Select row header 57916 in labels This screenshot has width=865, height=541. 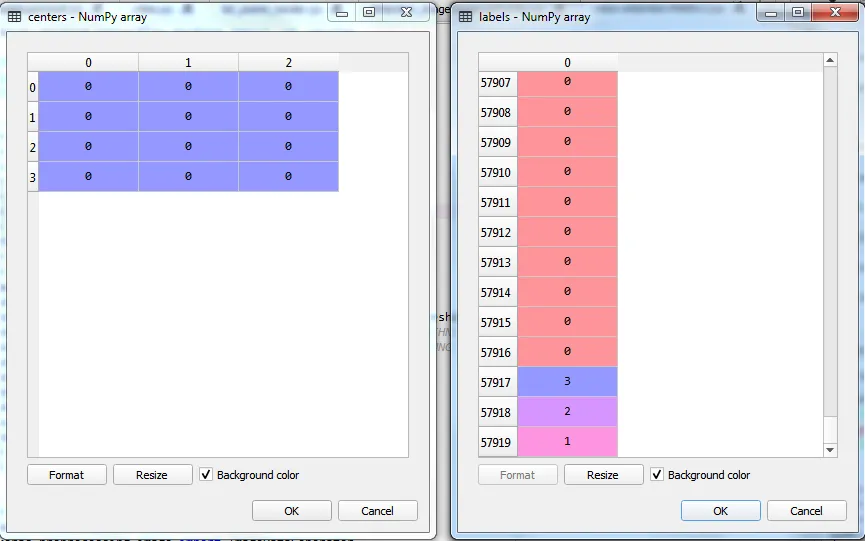(498, 352)
